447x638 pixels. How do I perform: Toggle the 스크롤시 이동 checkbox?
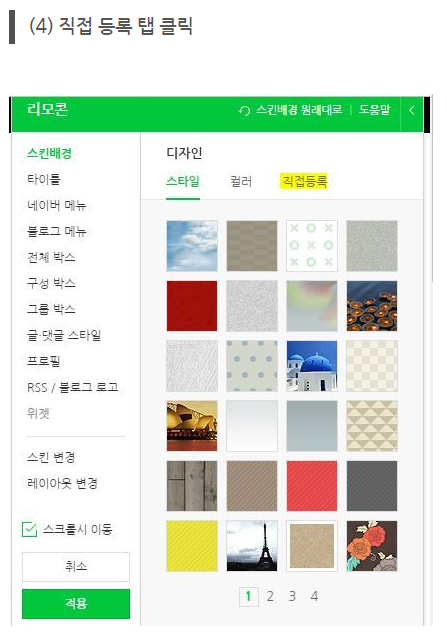pyautogui.click(x=29, y=529)
